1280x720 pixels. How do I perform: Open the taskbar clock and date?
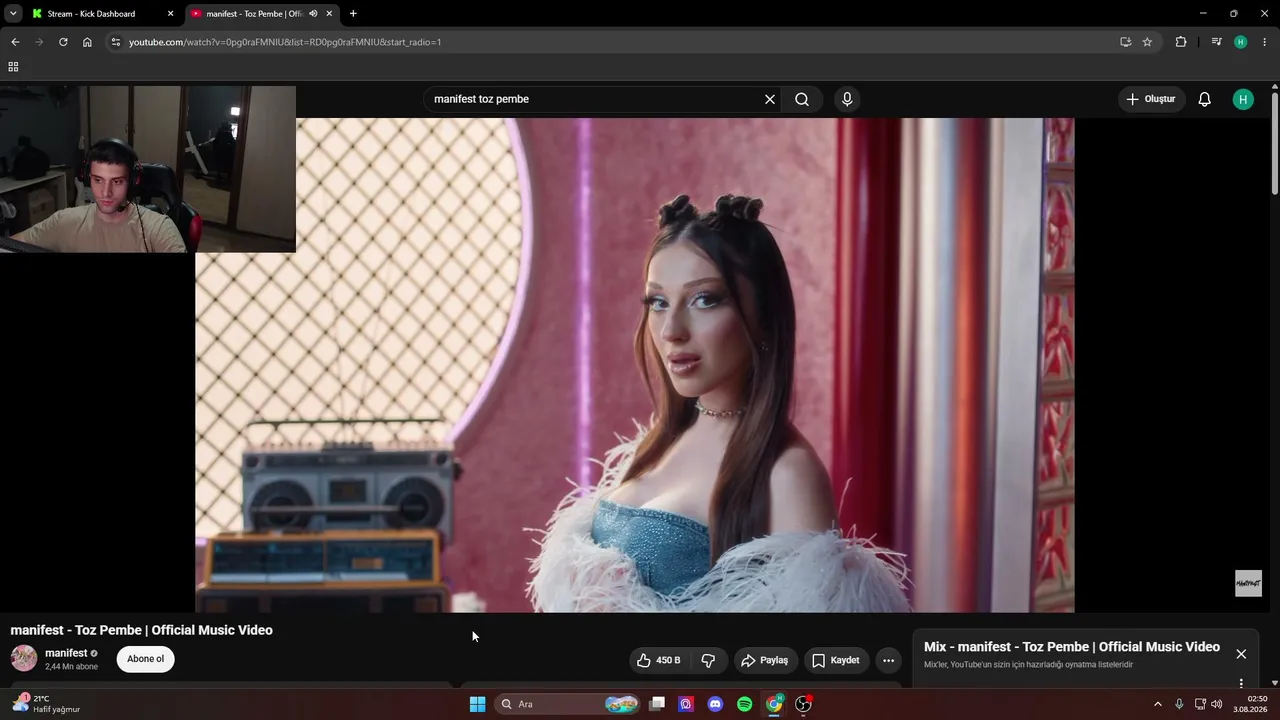click(1250, 704)
